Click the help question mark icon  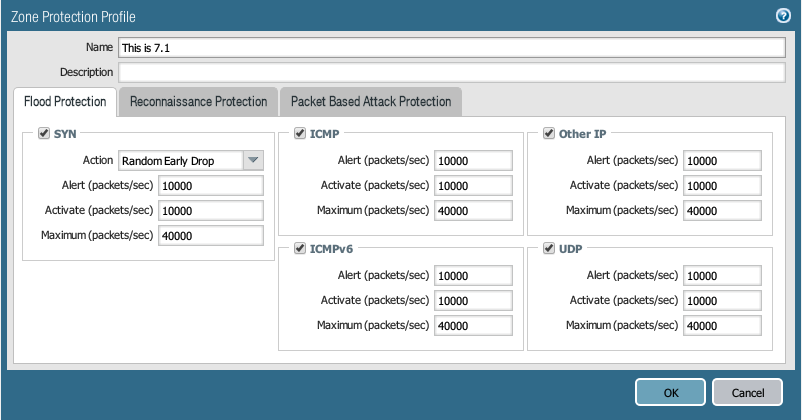pos(783,15)
